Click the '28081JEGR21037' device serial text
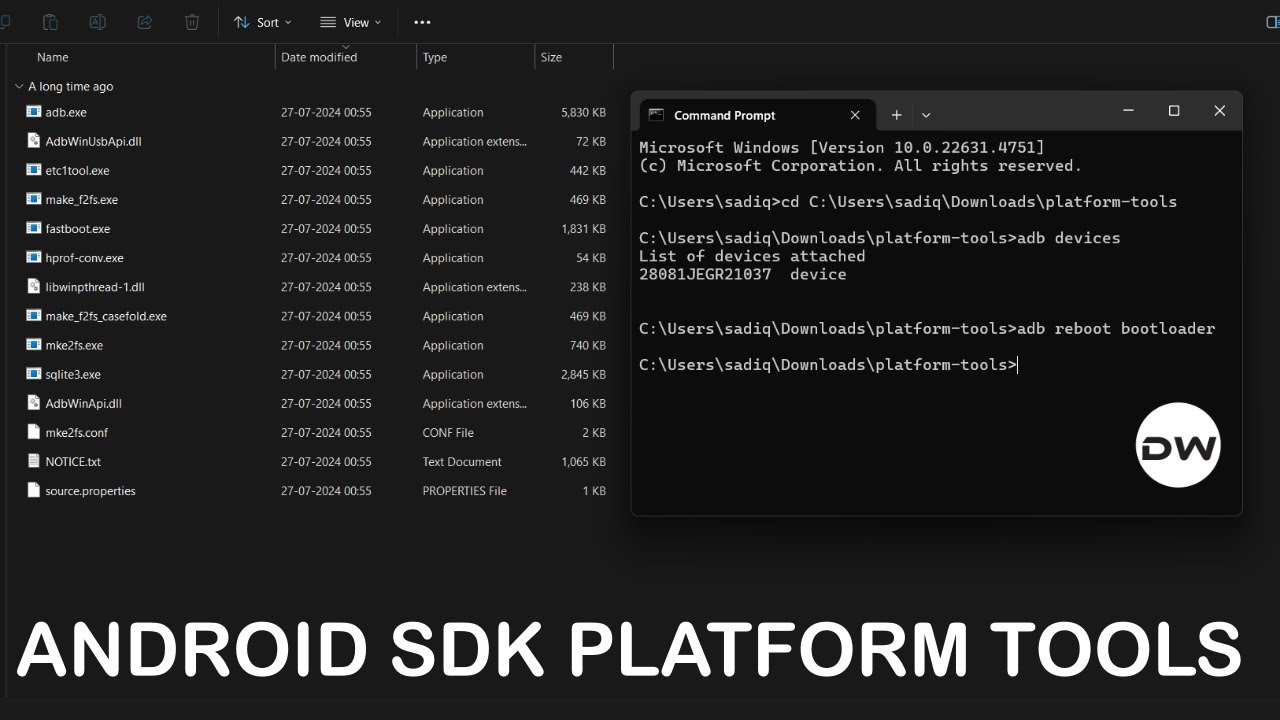 pos(705,274)
